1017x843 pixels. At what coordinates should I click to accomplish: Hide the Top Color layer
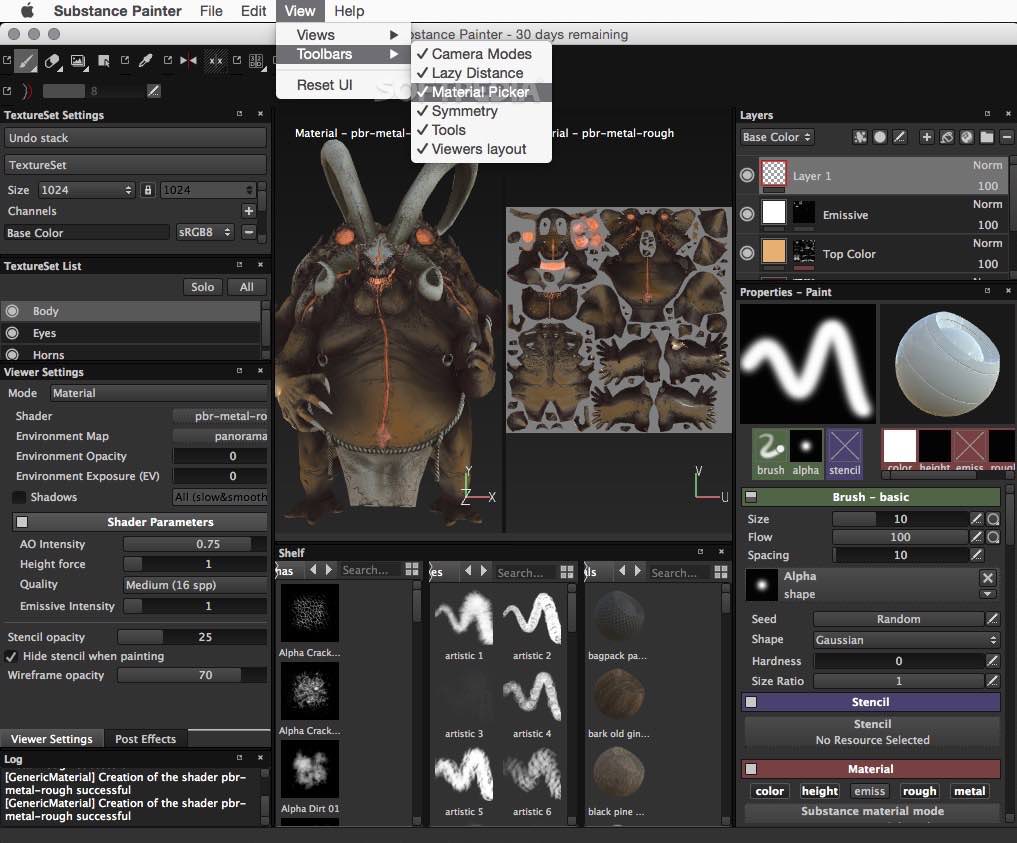747,253
